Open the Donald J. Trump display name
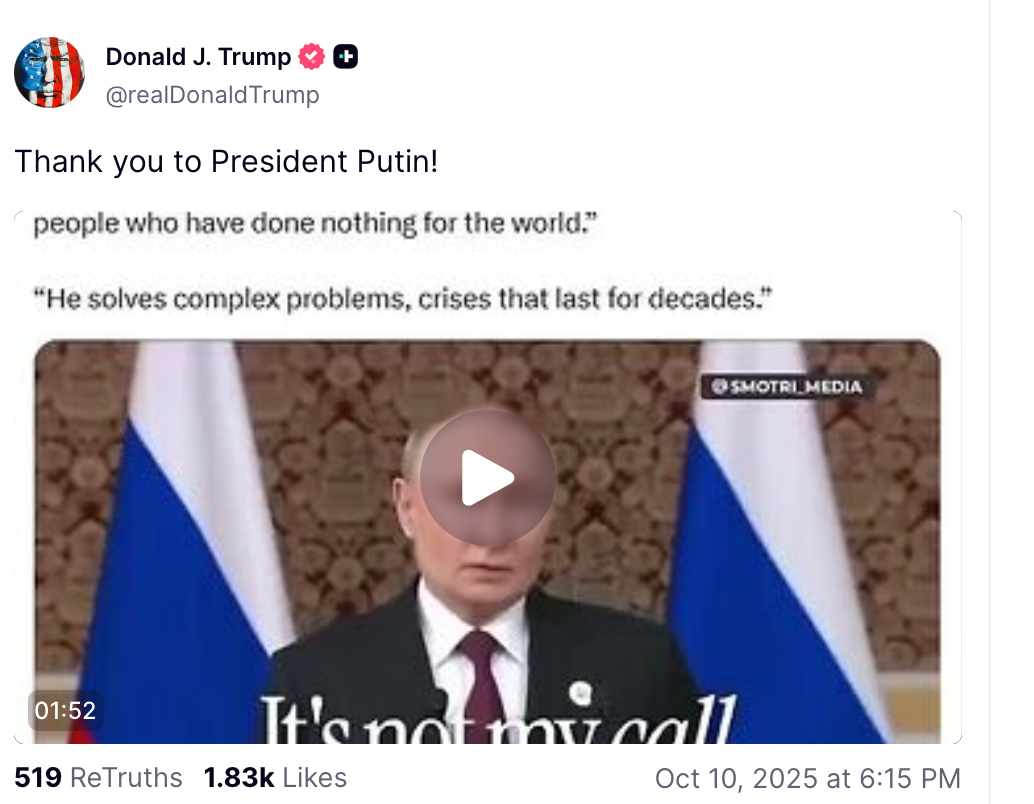Image resolution: width=1034 pixels, height=804 pixels. point(198,57)
